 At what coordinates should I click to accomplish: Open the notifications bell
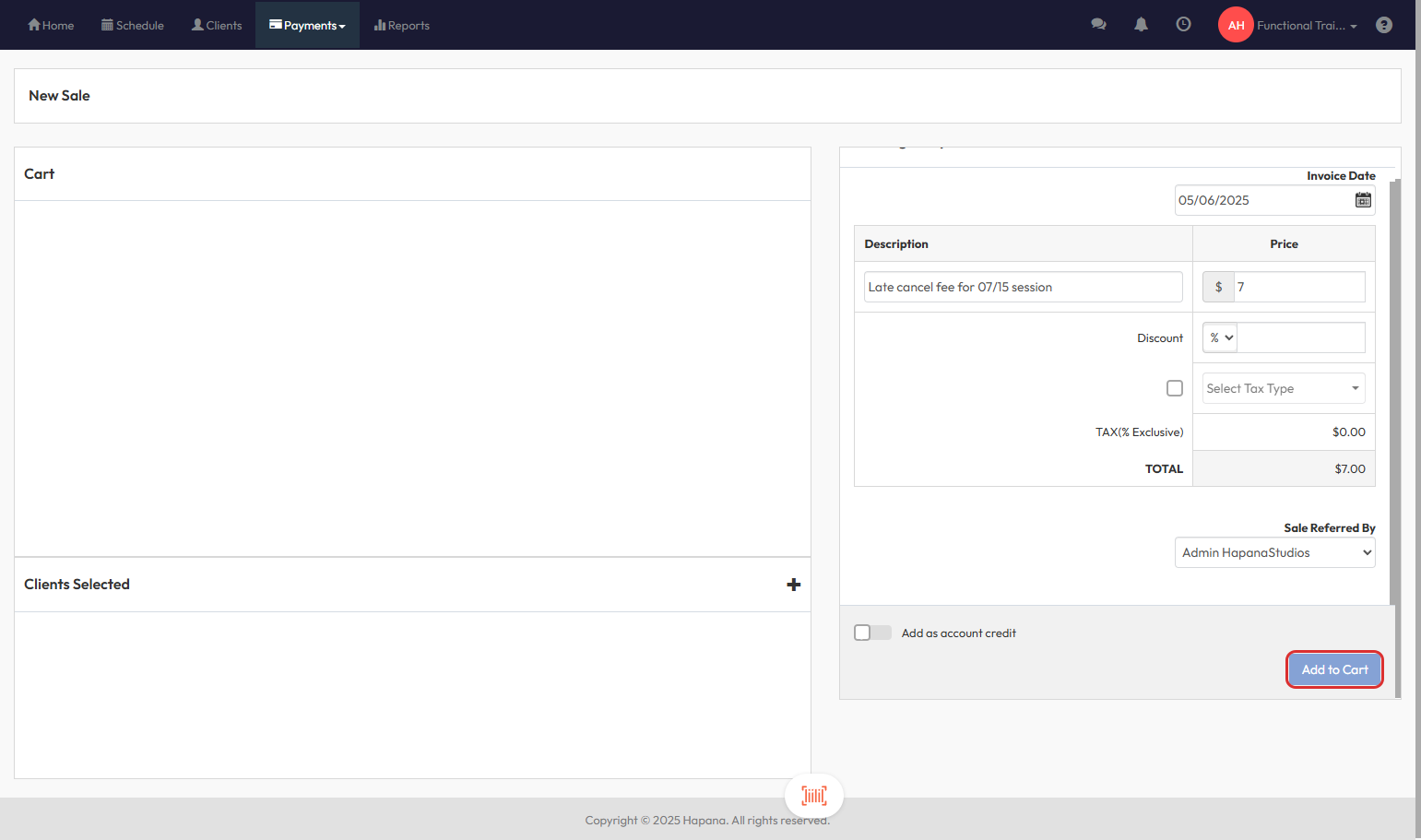point(1141,25)
